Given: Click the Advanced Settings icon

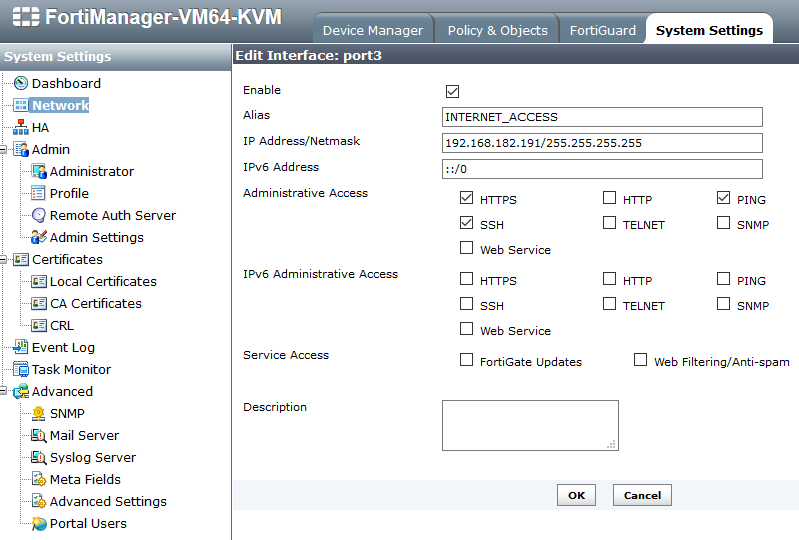Looking at the screenshot, I should 39,501.
